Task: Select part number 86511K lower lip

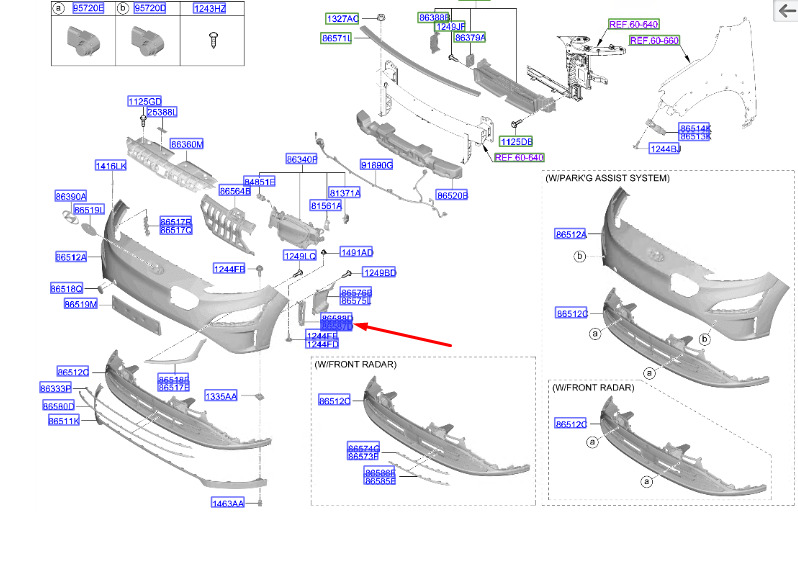Action: 64,421
